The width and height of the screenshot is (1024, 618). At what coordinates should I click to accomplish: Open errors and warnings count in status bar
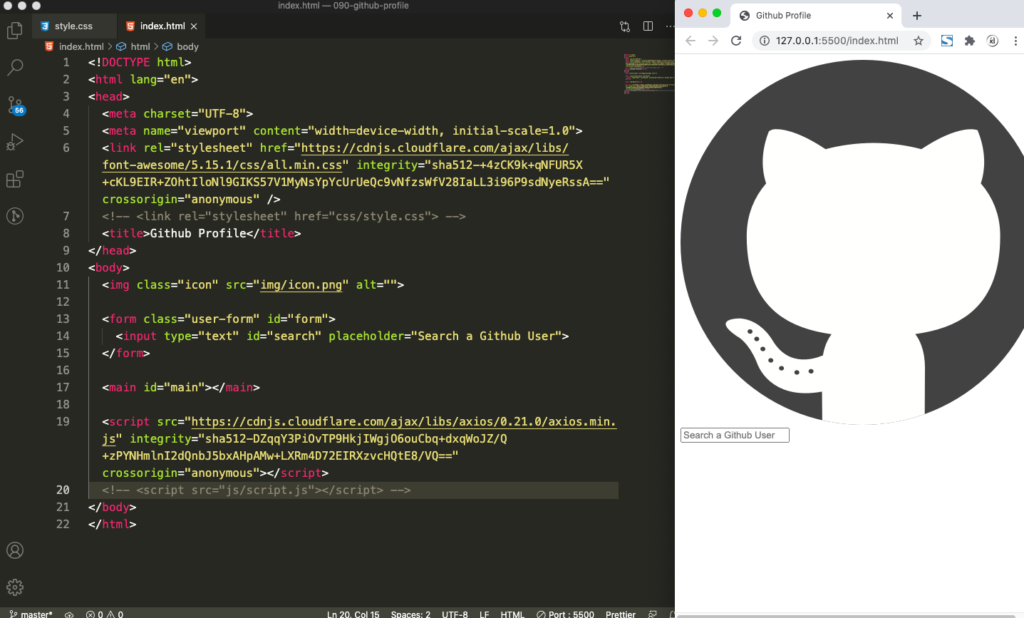104,614
